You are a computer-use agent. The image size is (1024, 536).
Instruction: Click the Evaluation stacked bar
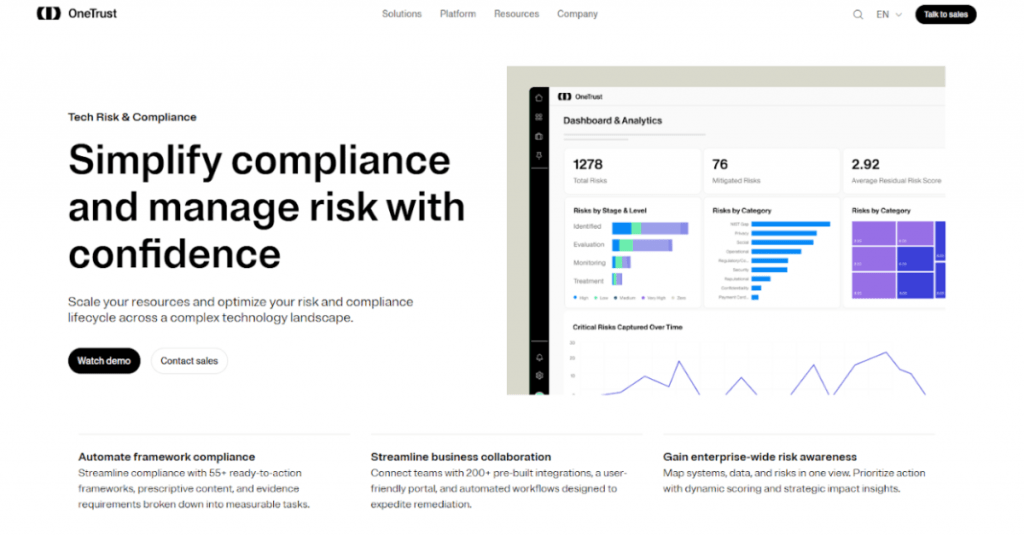642,245
